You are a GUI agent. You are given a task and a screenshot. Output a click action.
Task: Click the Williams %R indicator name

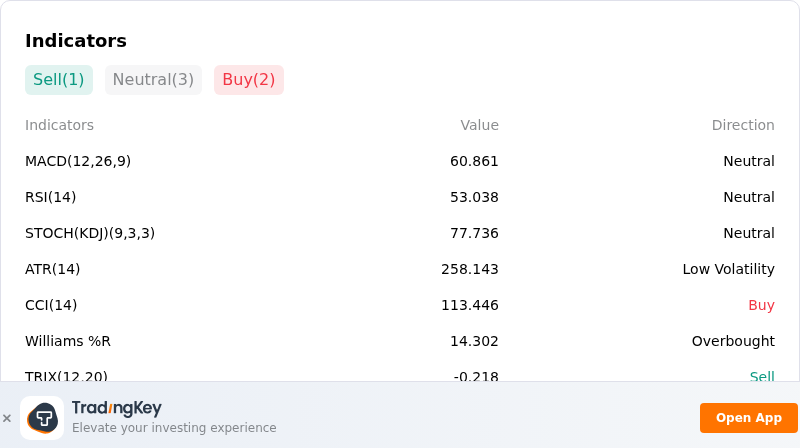pos(68,341)
